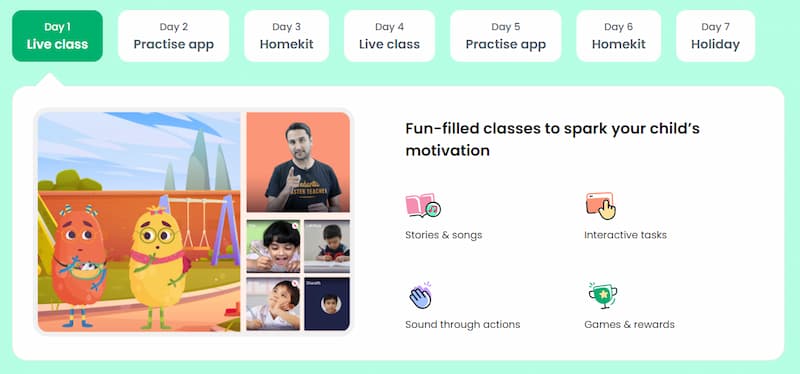Screen dimensions: 800x374
Task: Click the bottom-left student video tile
Action: [273, 304]
